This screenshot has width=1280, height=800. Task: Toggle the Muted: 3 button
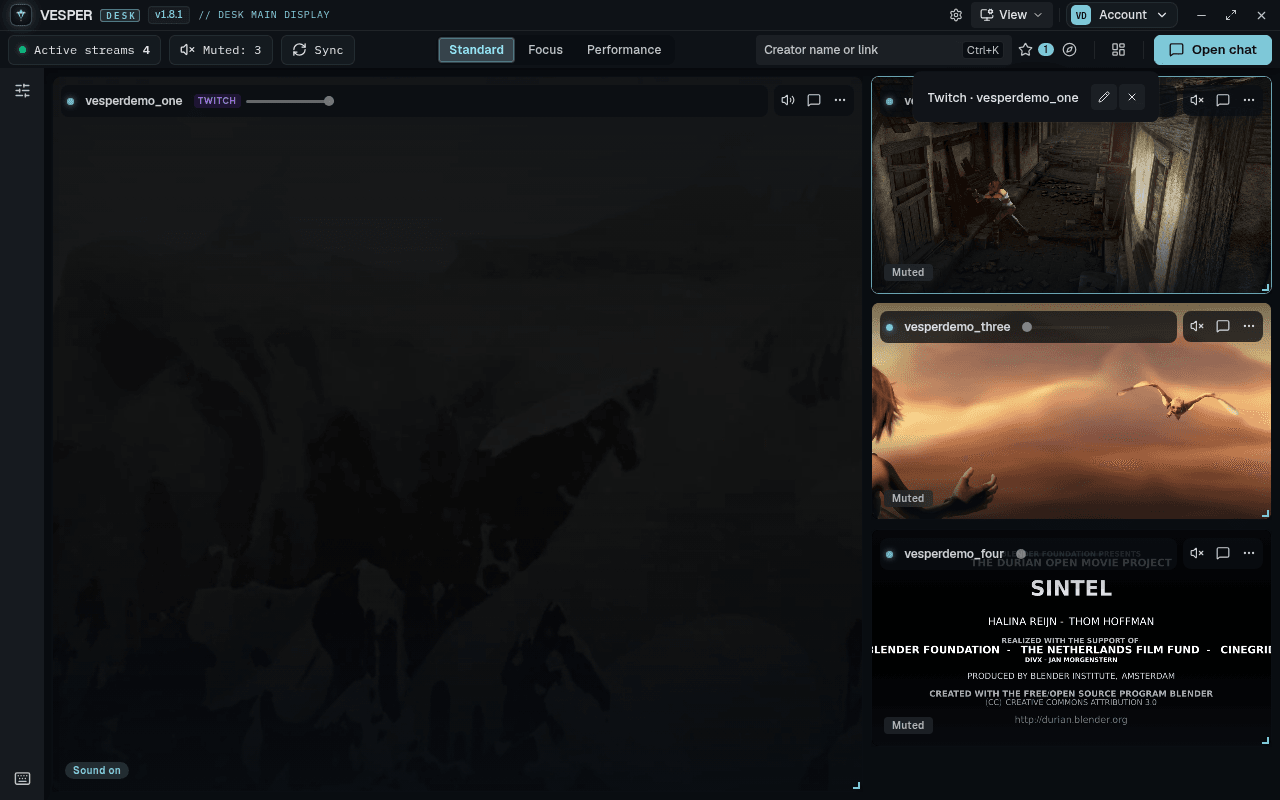click(221, 50)
